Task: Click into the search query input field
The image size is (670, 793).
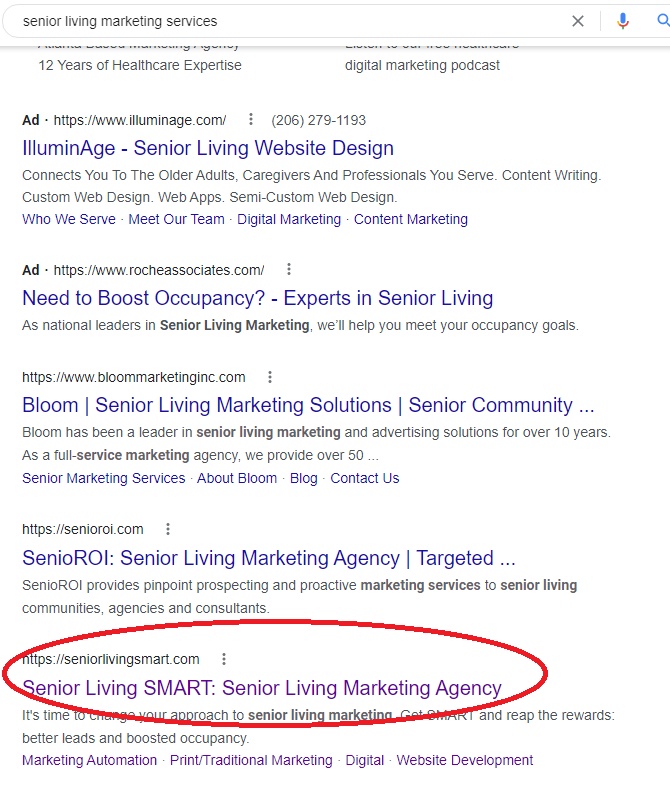Action: click(x=293, y=21)
